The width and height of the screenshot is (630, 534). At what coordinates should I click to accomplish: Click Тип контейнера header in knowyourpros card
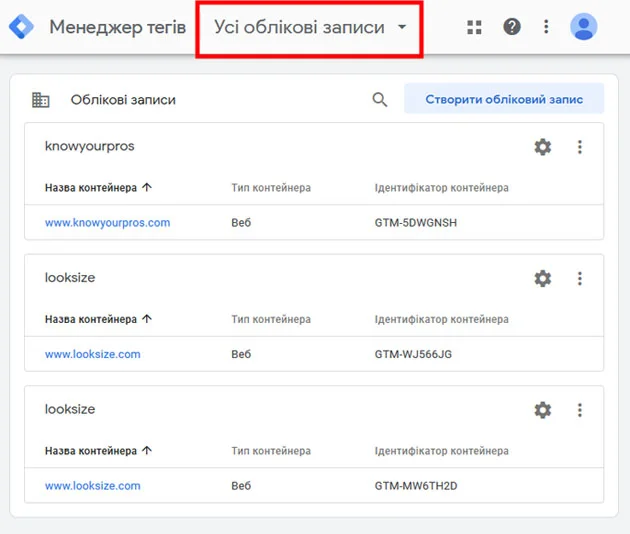271,188
